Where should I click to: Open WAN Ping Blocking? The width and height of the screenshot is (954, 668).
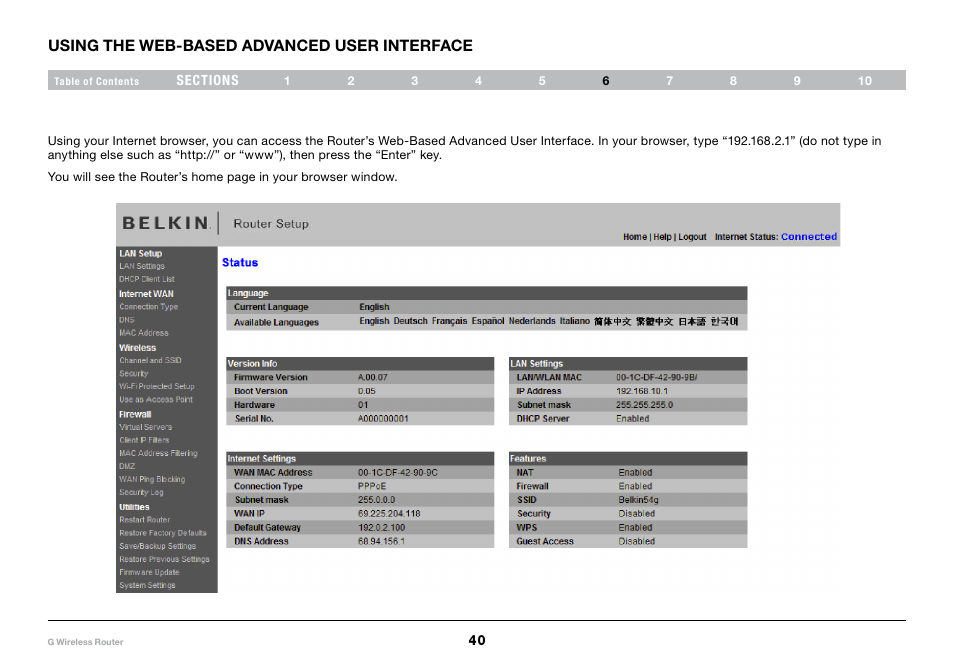point(152,479)
